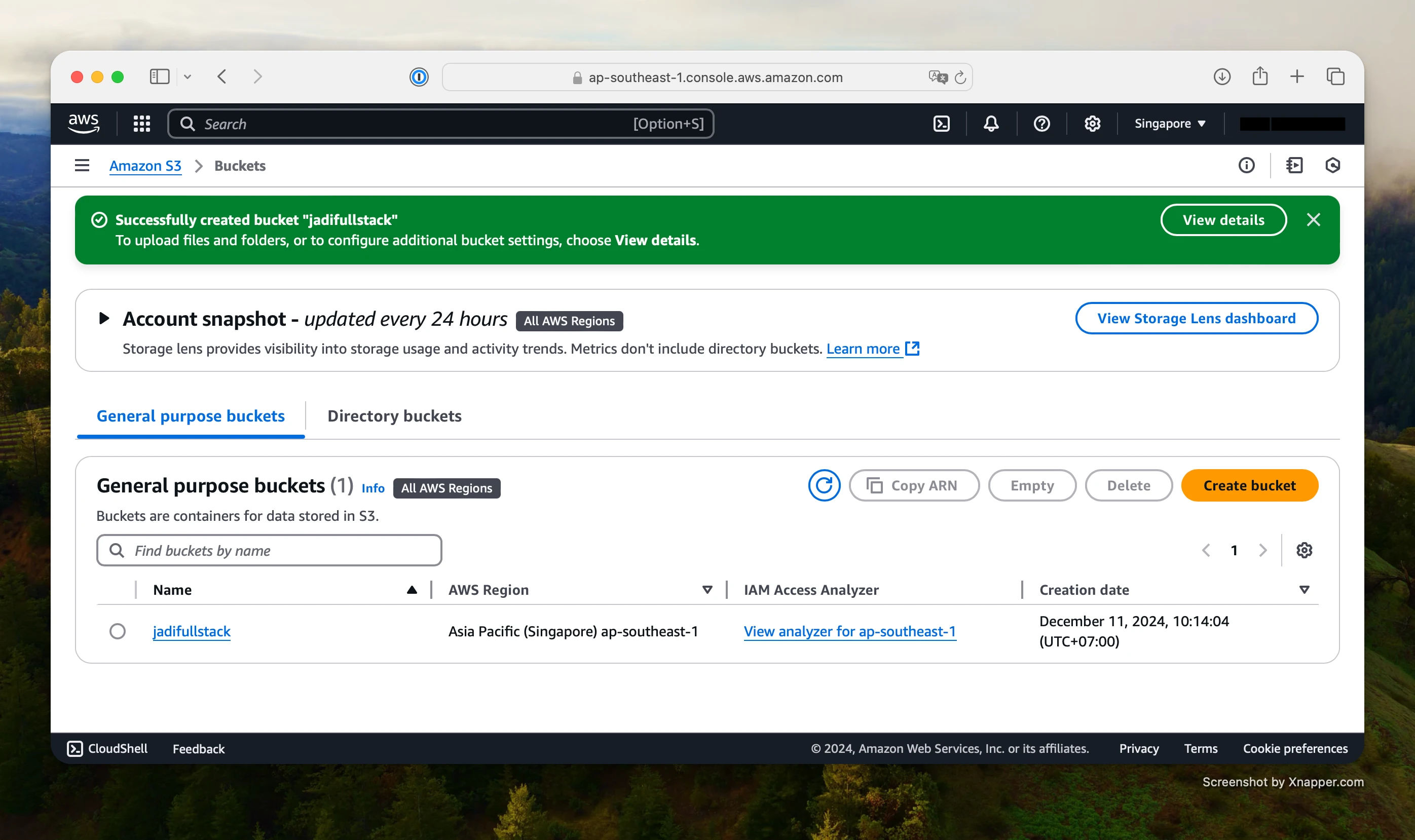Click the December 11, 2024 creation date cell
The height and width of the screenshot is (840, 1415).
click(1134, 631)
